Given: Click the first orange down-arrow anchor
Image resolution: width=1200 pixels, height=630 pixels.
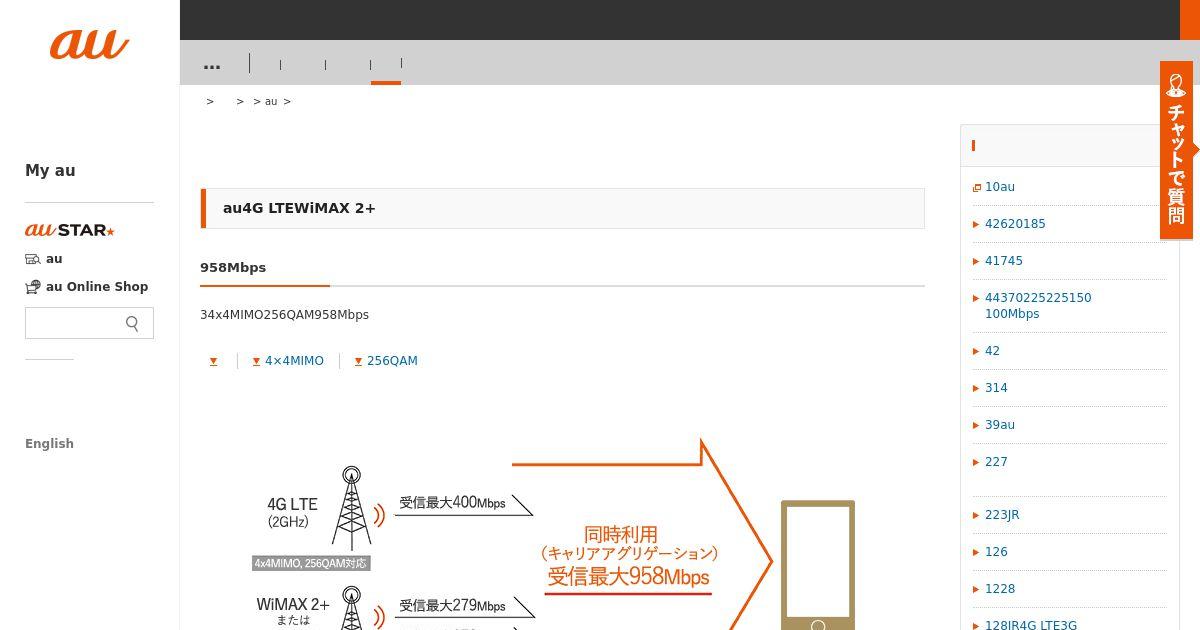Looking at the screenshot, I should pyautogui.click(x=213, y=361).
